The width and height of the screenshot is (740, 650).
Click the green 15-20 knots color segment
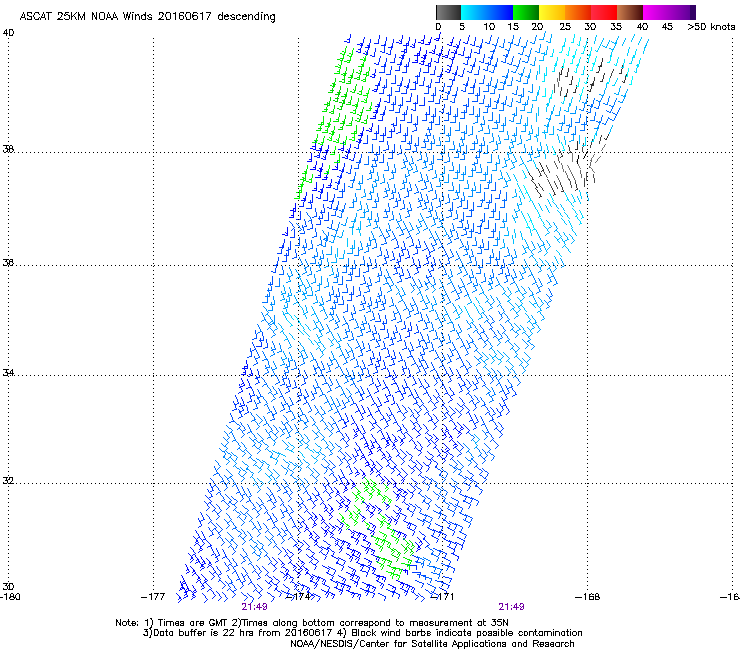coord(526,12)
